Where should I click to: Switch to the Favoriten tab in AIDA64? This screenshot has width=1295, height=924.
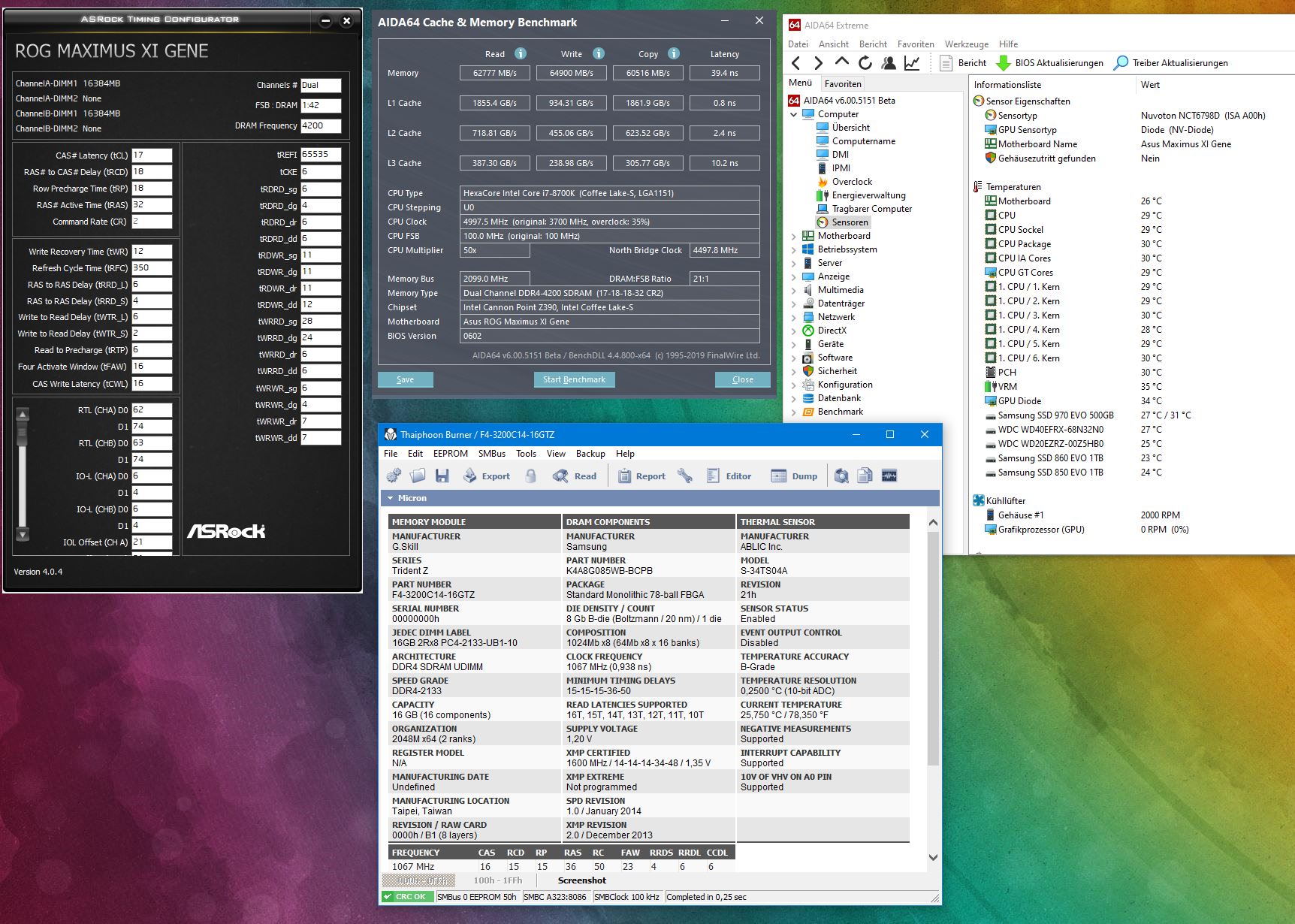click(843, 84)
